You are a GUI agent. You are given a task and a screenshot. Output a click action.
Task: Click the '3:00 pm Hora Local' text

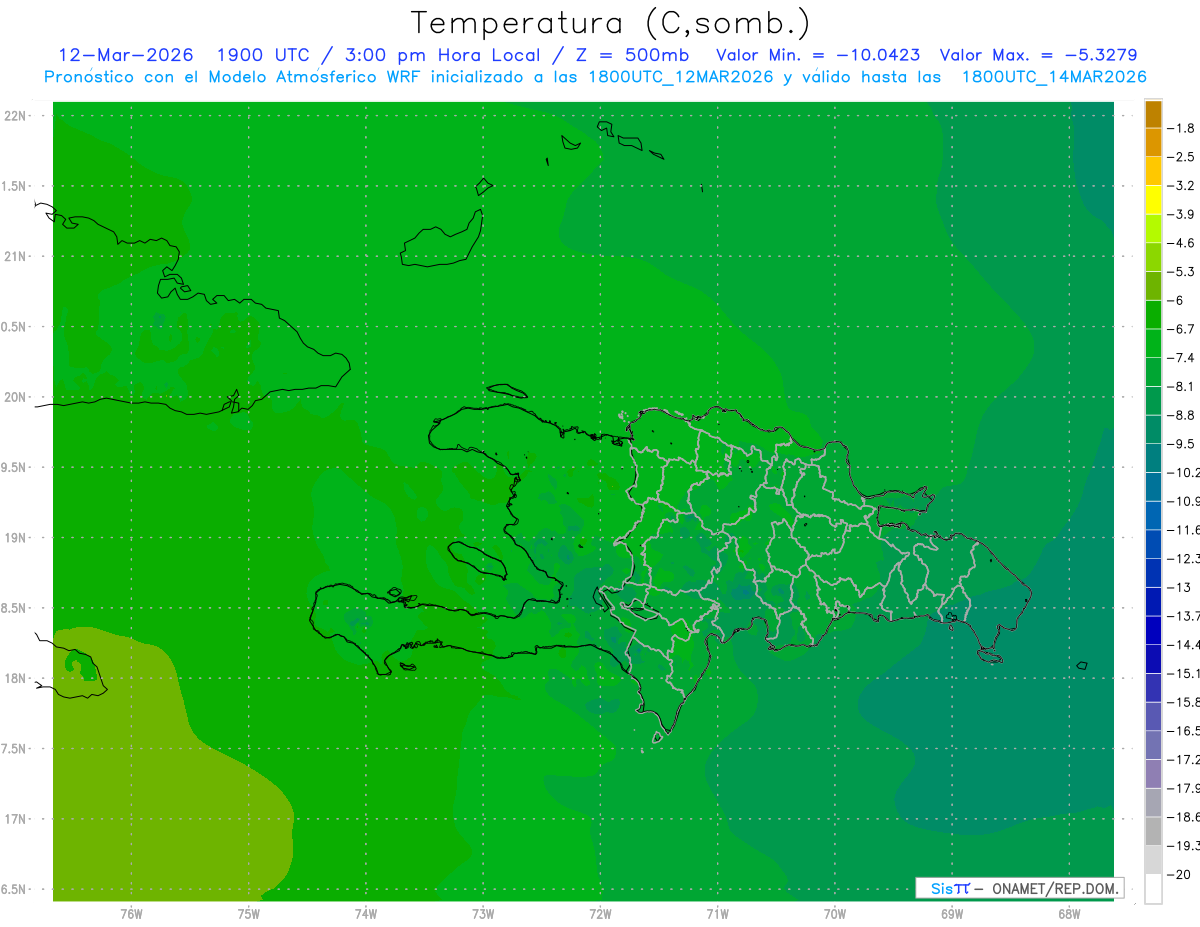(x=441, y=55)
